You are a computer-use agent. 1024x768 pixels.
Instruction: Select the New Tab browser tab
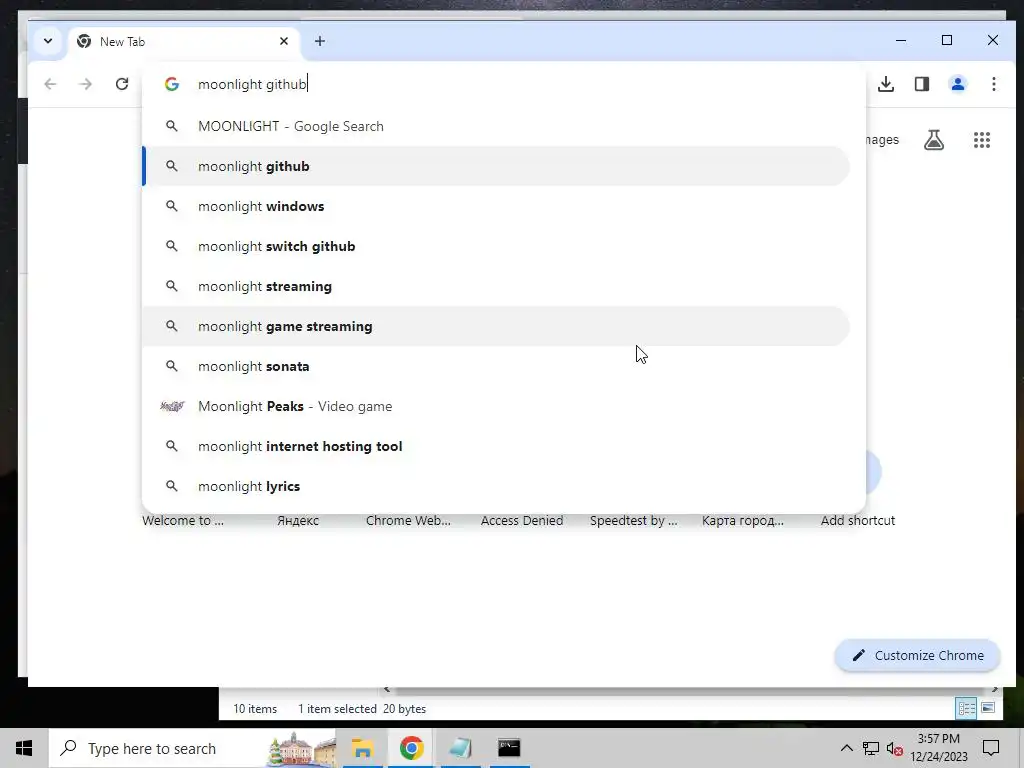(183, 42)
